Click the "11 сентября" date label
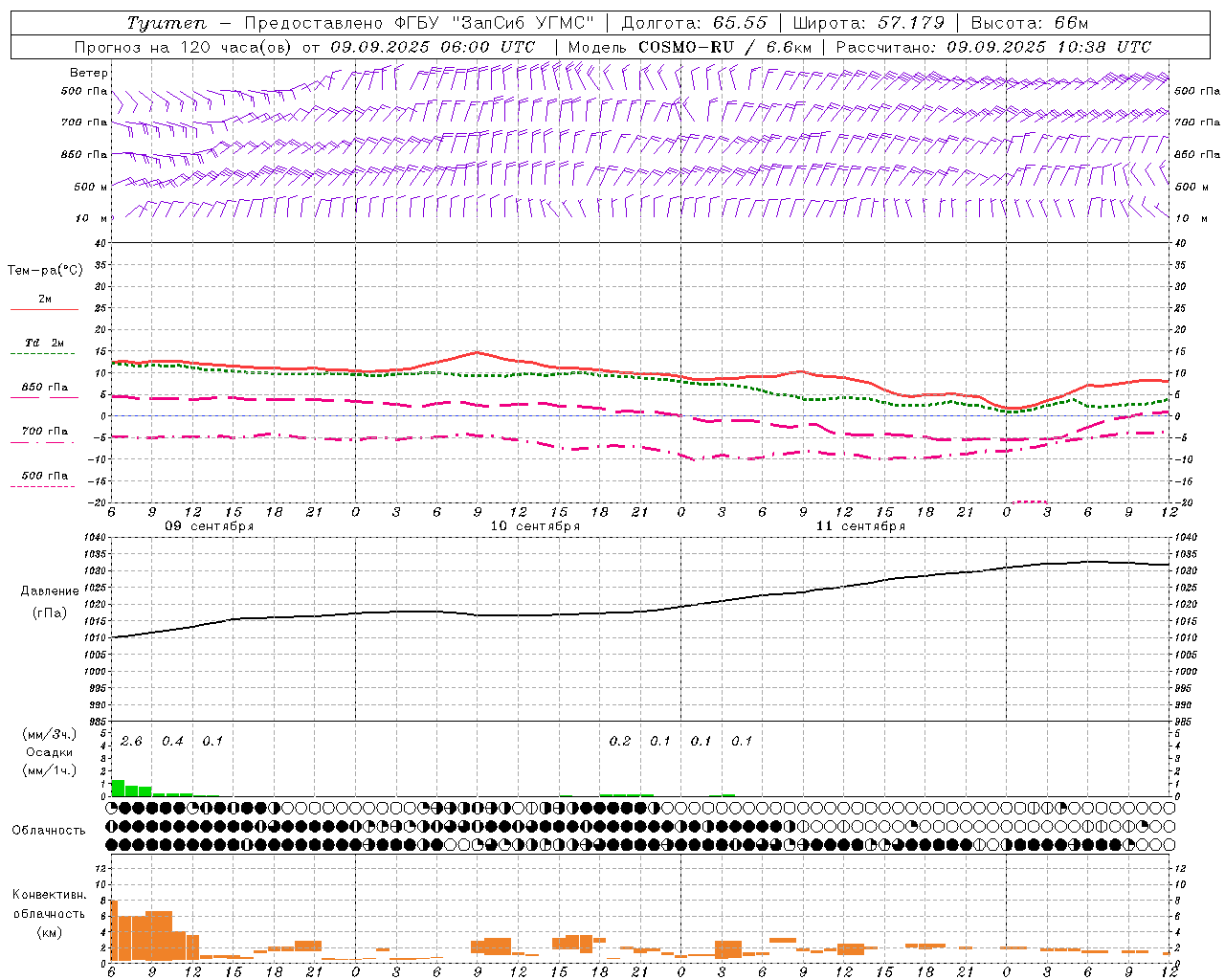 coord(860,526)
